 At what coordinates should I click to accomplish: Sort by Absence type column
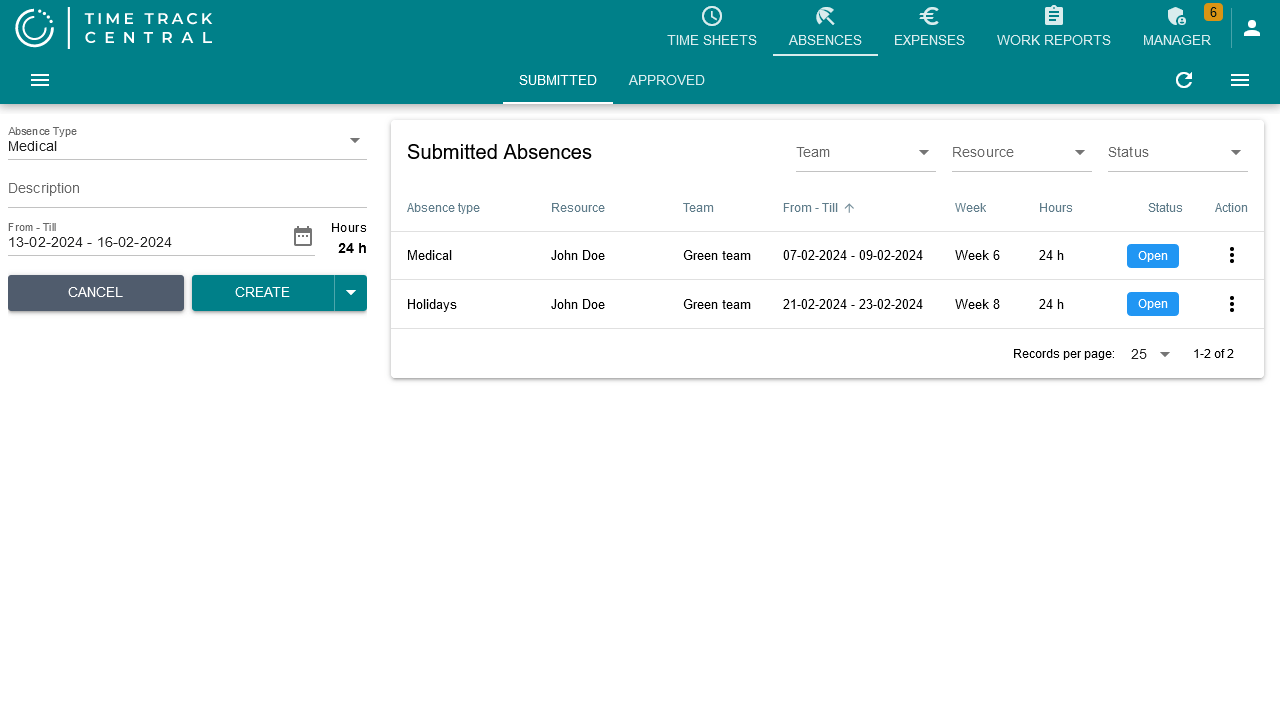click(x=443, y=208)
